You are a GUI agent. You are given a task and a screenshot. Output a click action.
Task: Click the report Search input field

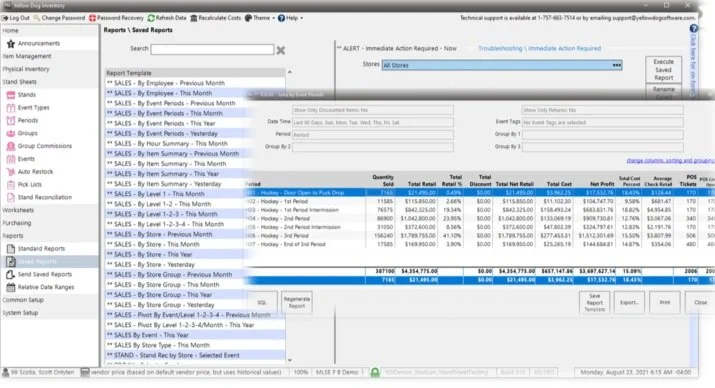coord(212,49)
